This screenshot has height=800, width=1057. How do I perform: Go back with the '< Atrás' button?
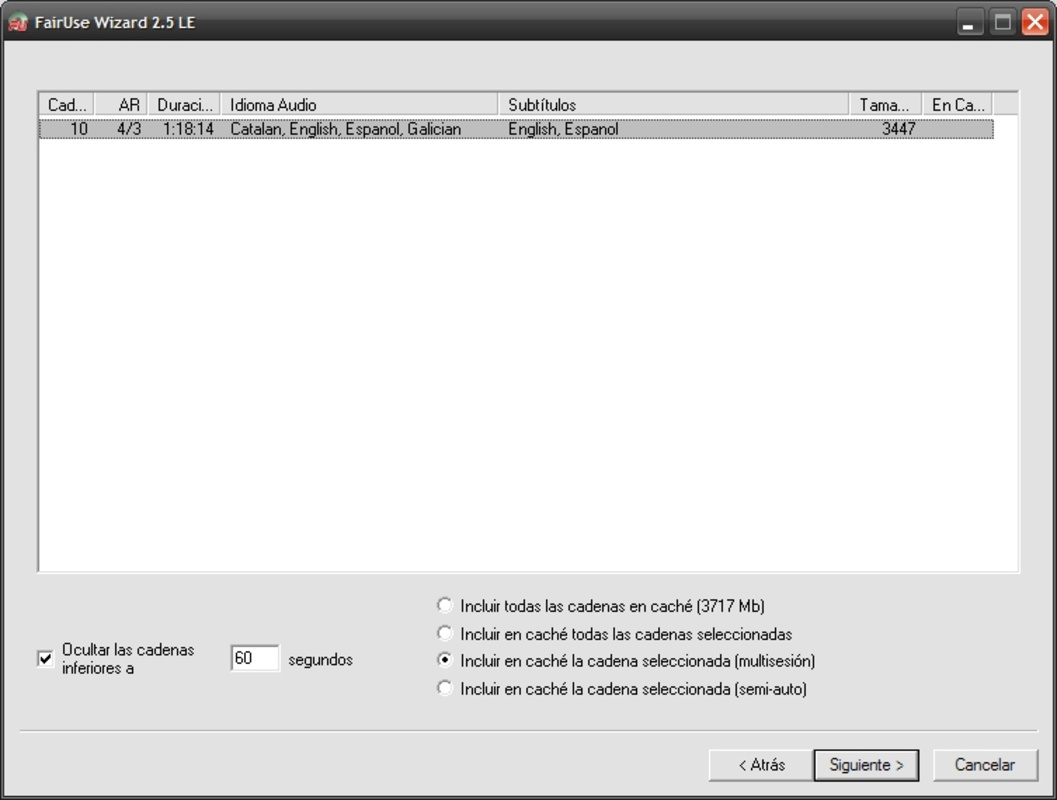[x=761, y=765]
